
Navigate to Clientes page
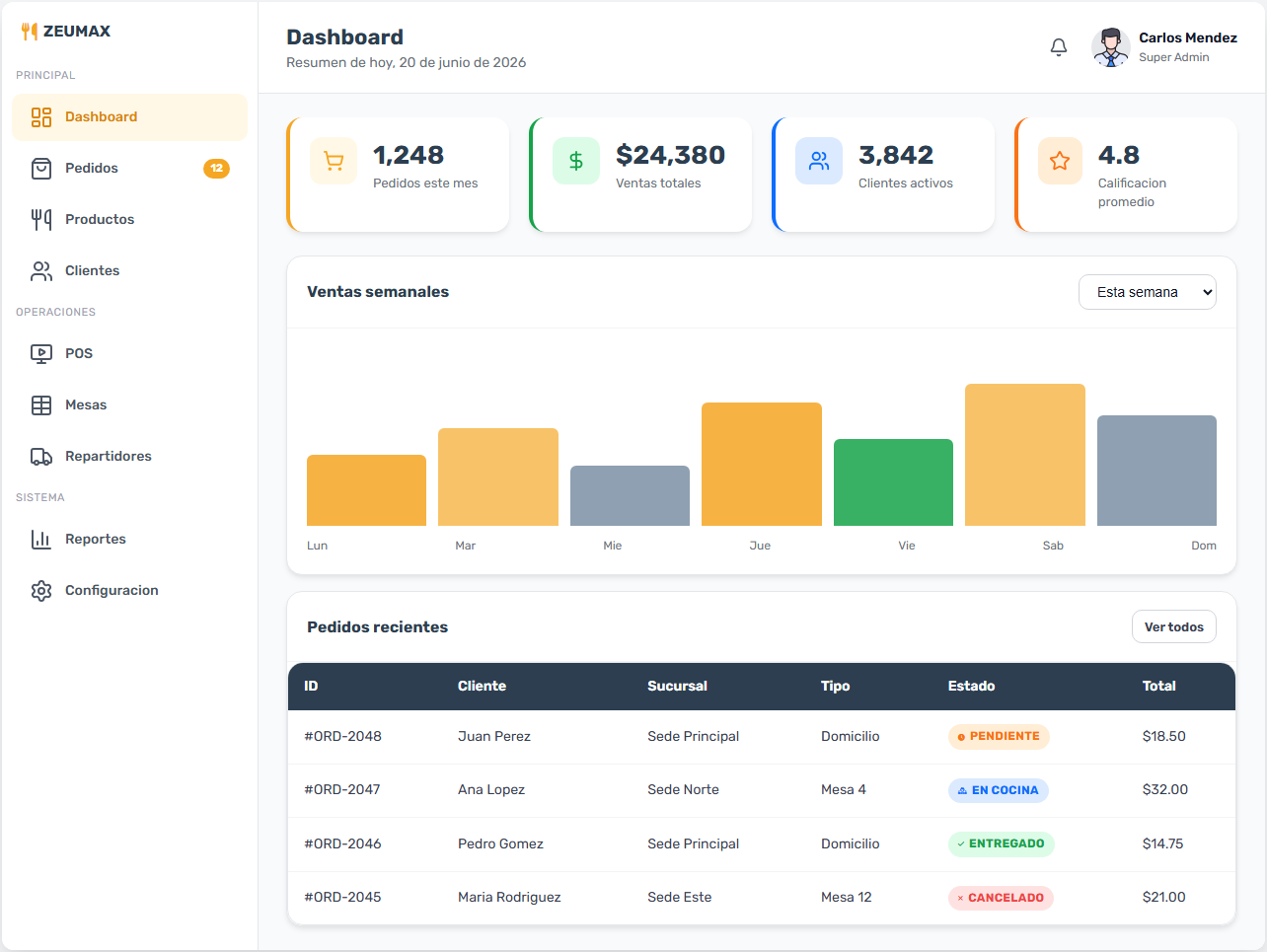(x=129, y=271)
